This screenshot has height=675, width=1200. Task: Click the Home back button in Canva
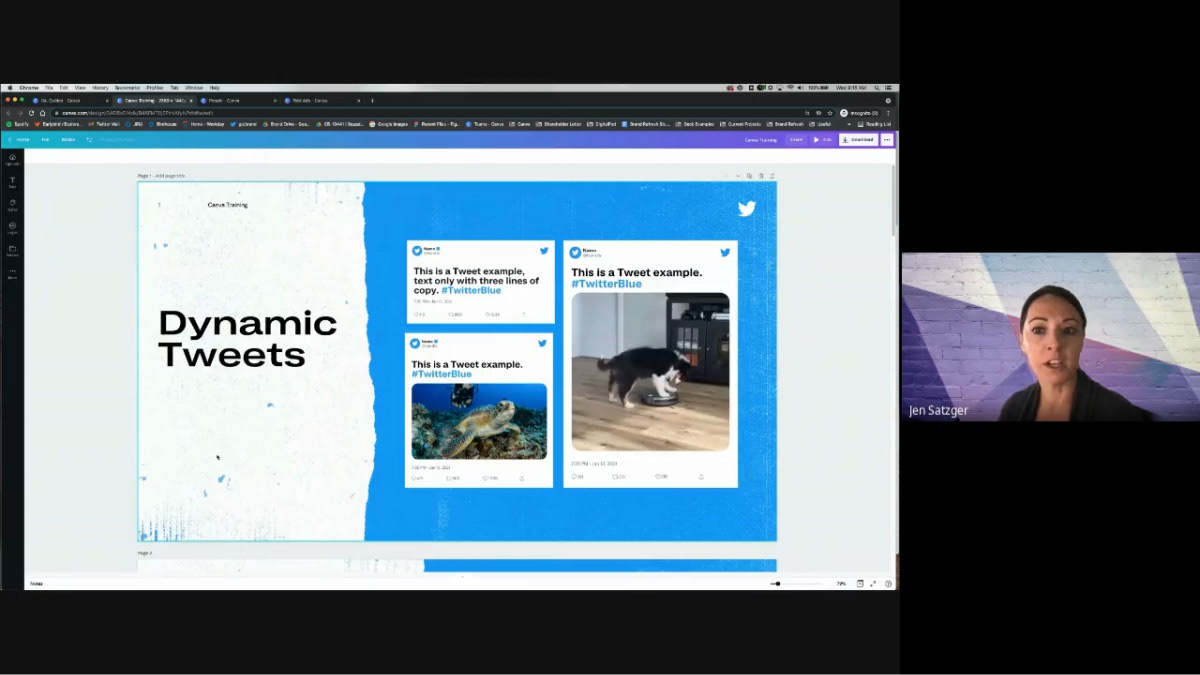[19, 139]
